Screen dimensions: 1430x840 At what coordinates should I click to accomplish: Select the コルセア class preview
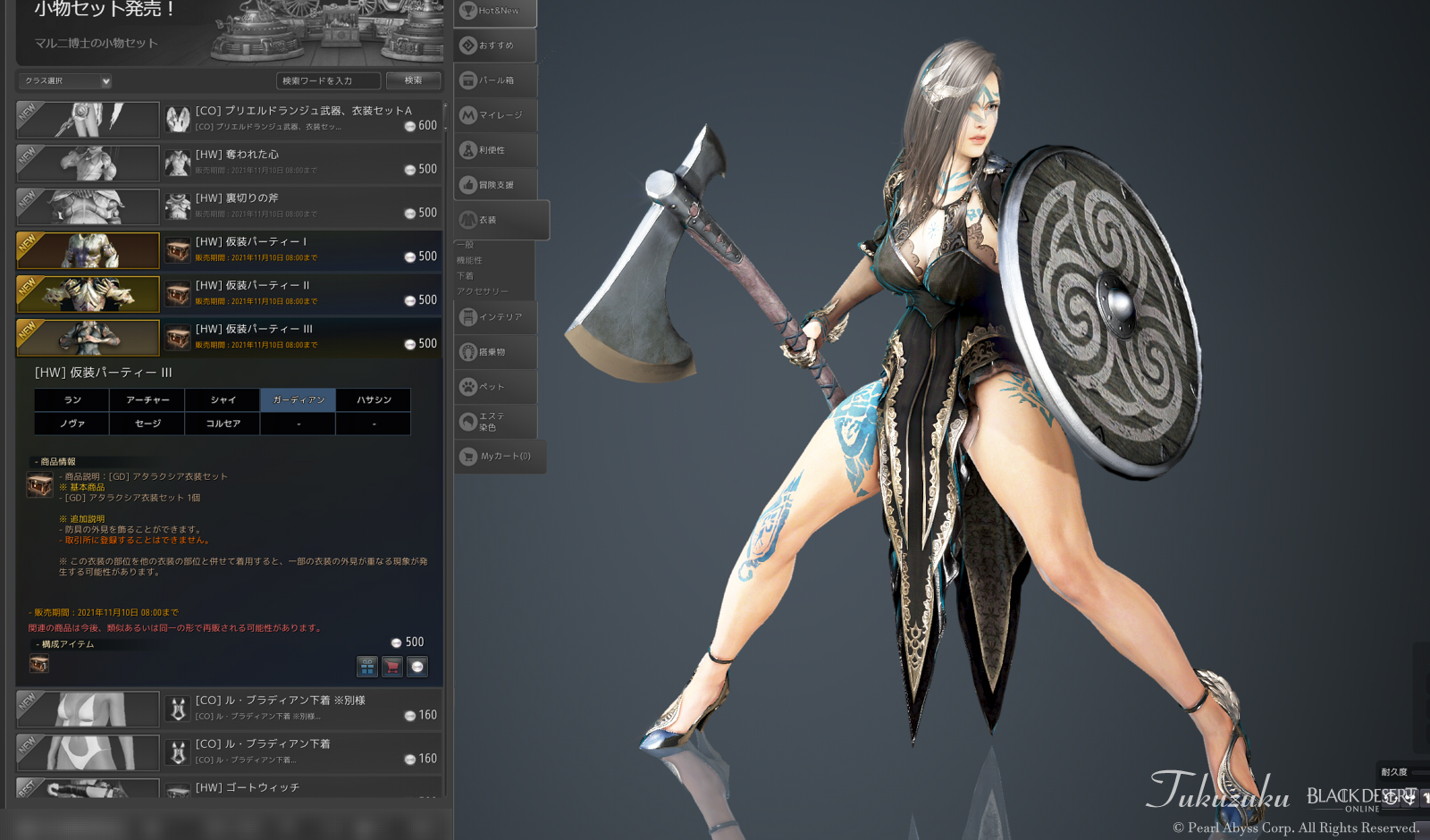coord(223,424)
